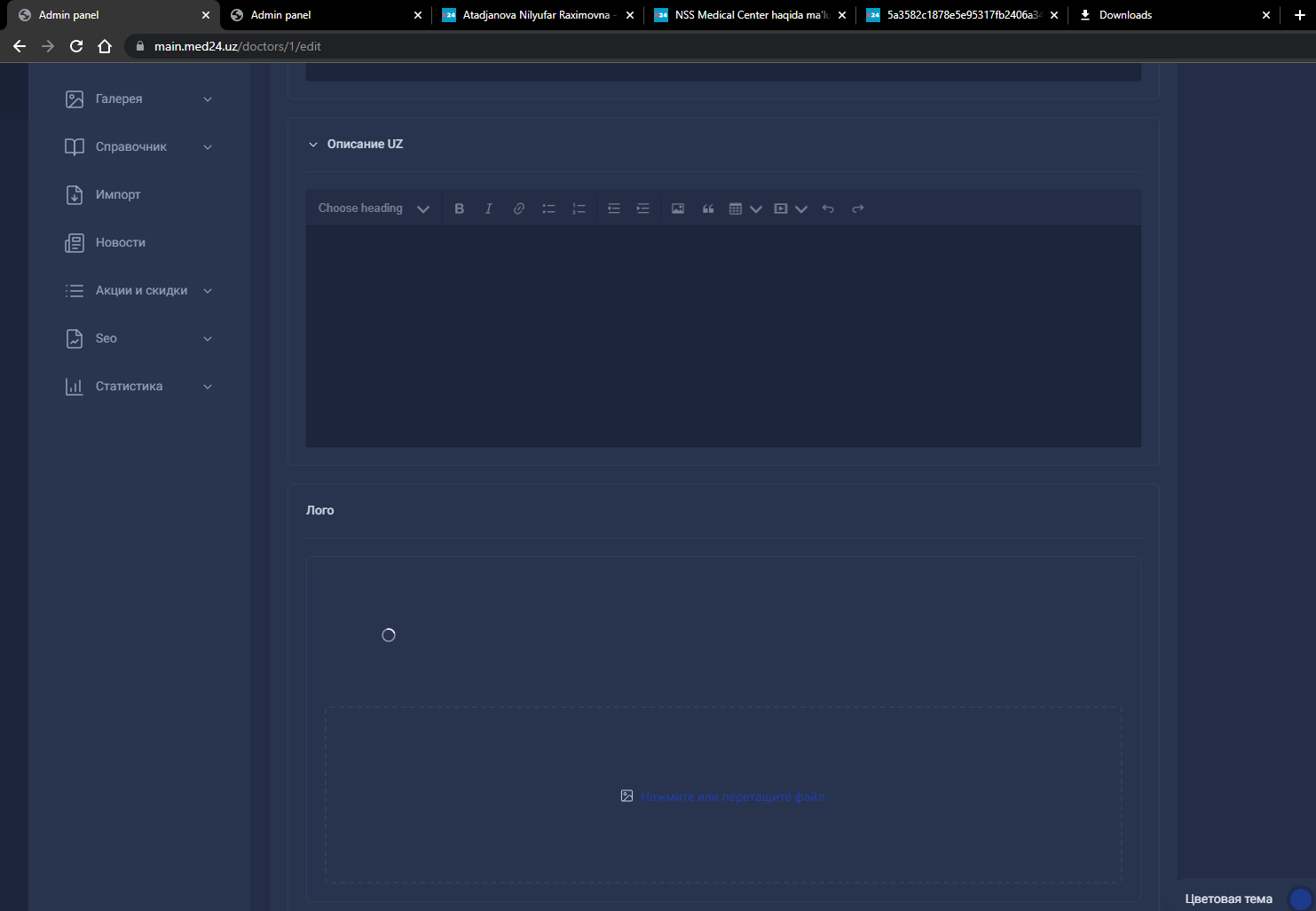Open the insert media menu

point(791,208)
